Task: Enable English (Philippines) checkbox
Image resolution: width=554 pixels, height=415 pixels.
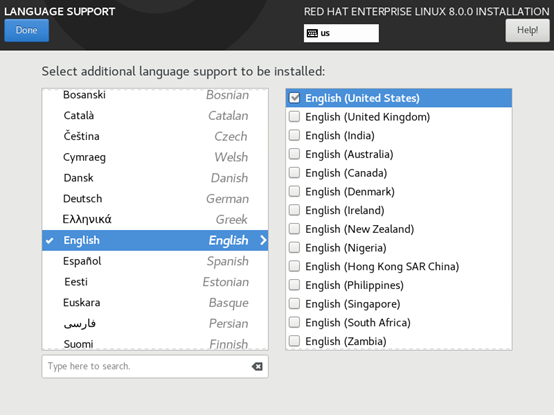Action: coord(294,285)
